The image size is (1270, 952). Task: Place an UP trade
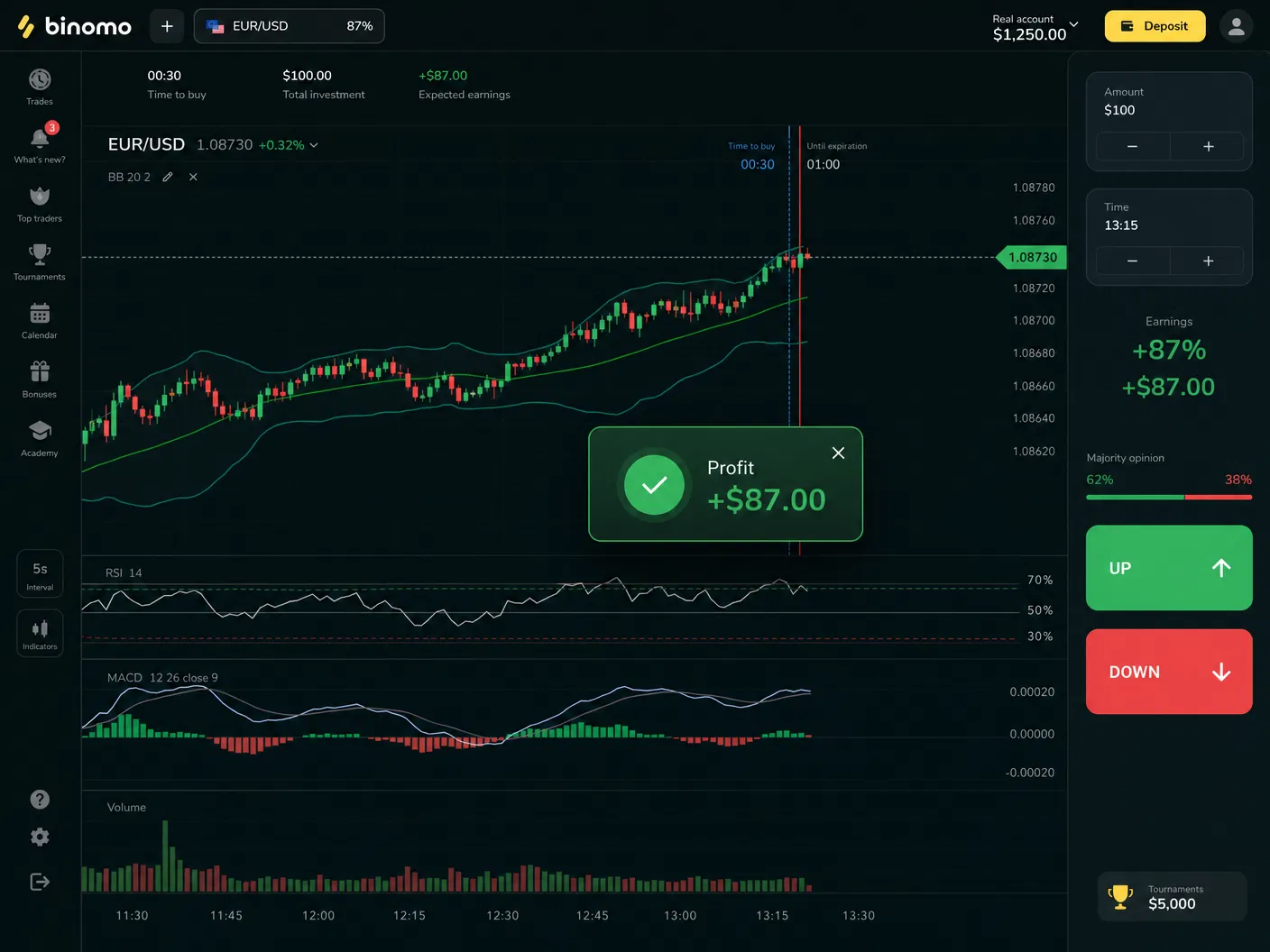point(1169,568)
